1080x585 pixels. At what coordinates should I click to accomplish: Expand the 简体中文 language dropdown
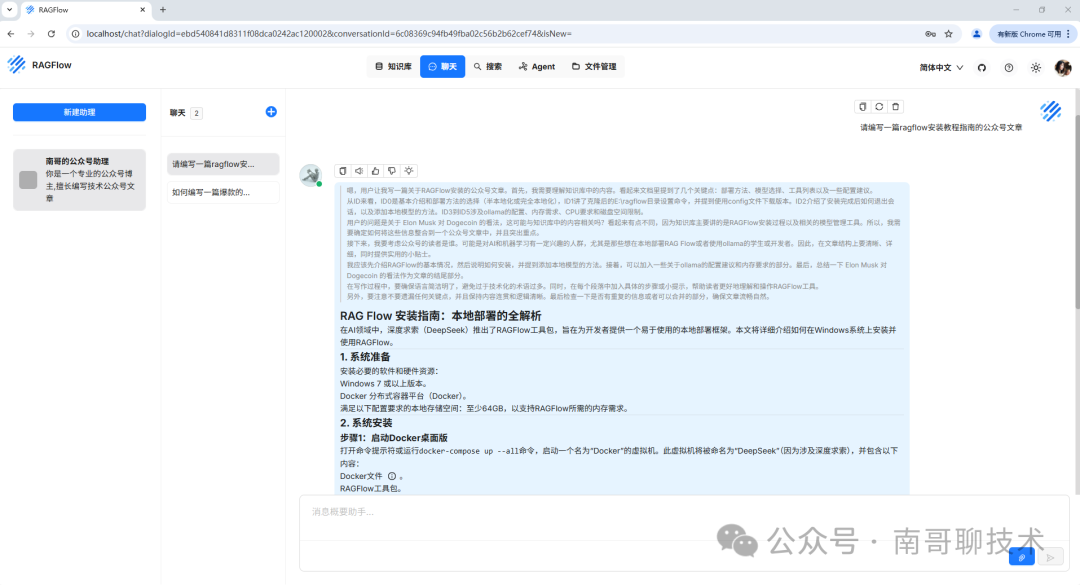coord(941,68)
